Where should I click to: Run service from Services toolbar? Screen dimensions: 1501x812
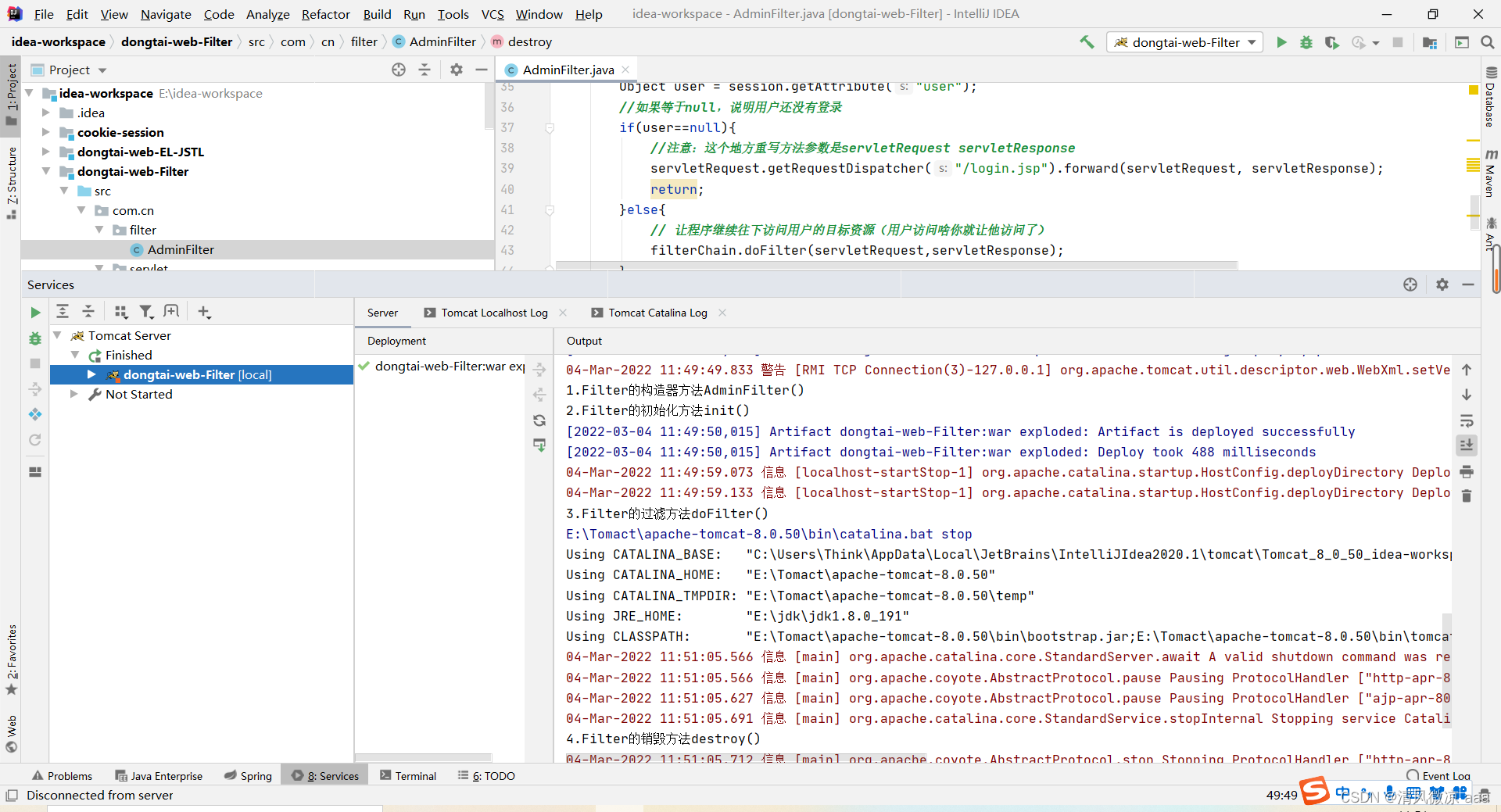coord(35,313)
